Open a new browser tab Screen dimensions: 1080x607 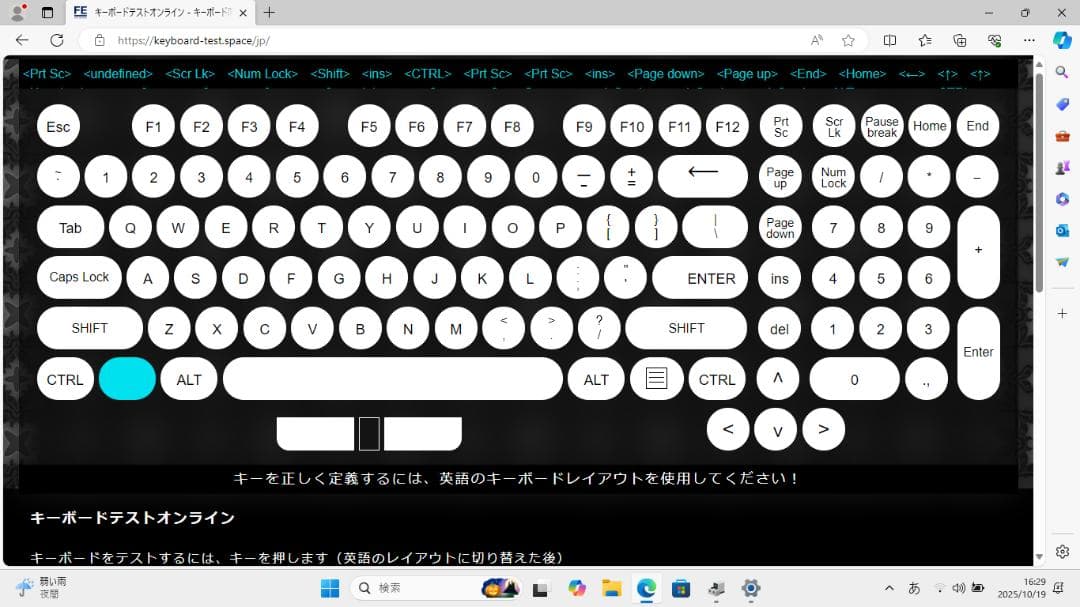269,13
